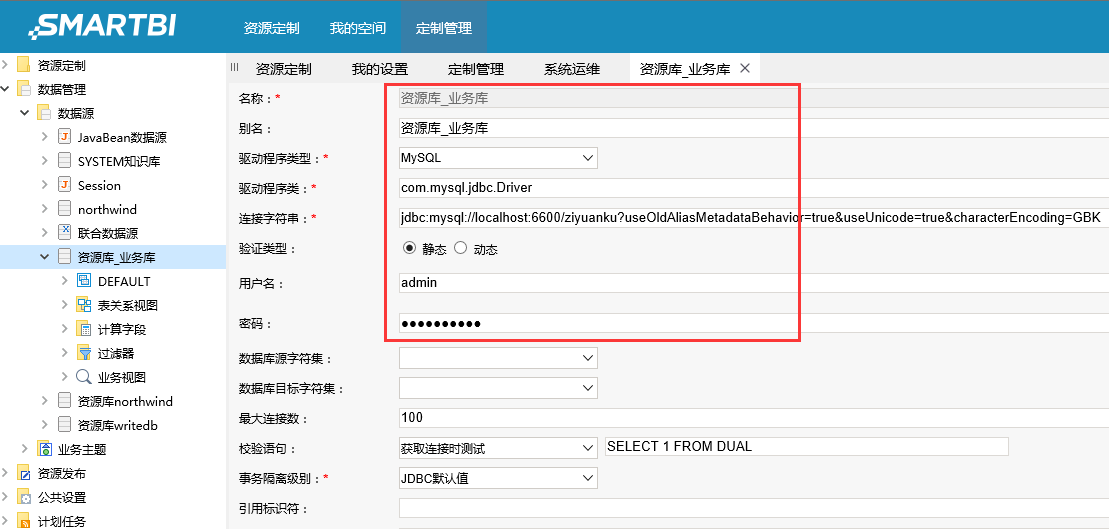Expand the DEFAULT tree node
Screen dimensions: 1109x529
pyautogui.click(x=64, y=281)
